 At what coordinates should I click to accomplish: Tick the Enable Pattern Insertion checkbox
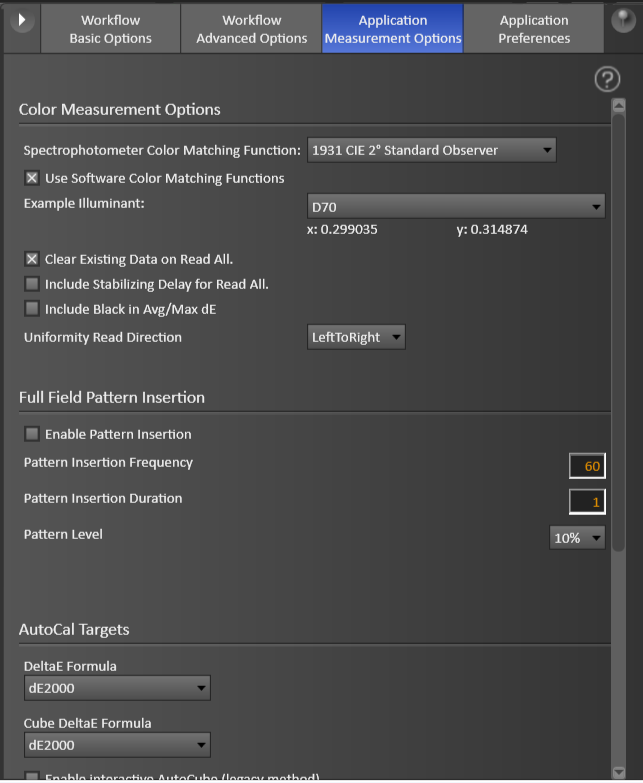[32, 434]
